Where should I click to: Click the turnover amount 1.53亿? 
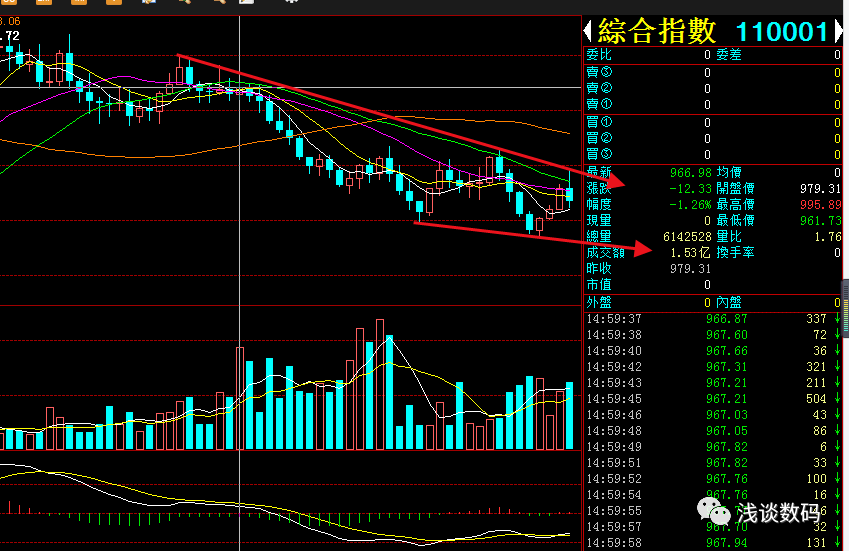[690, 253]
